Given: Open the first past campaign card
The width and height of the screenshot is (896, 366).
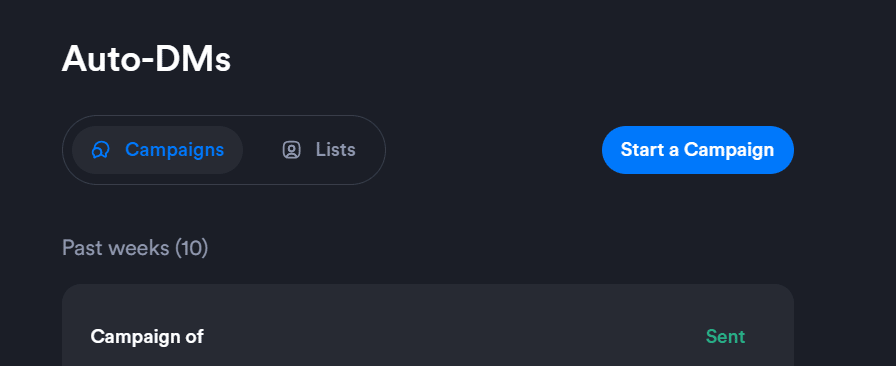Looking at the screenshot, I should (427, 325).
